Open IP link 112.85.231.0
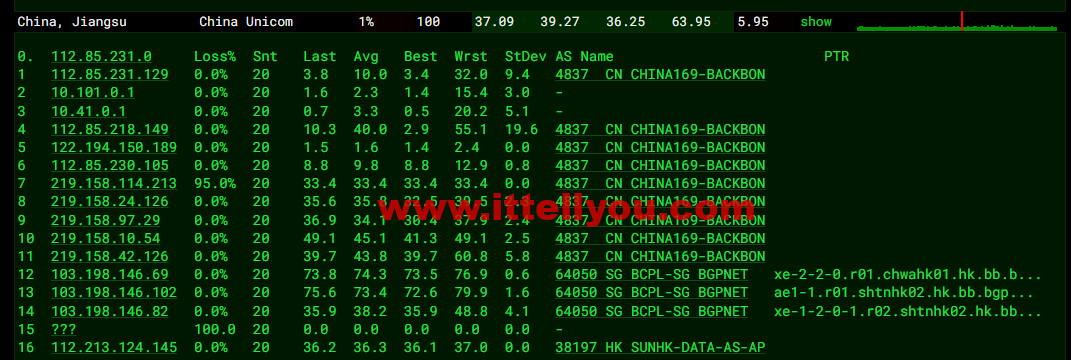Image resolution: width=1071 pixels, height=360 pixels. coord(101,57)
